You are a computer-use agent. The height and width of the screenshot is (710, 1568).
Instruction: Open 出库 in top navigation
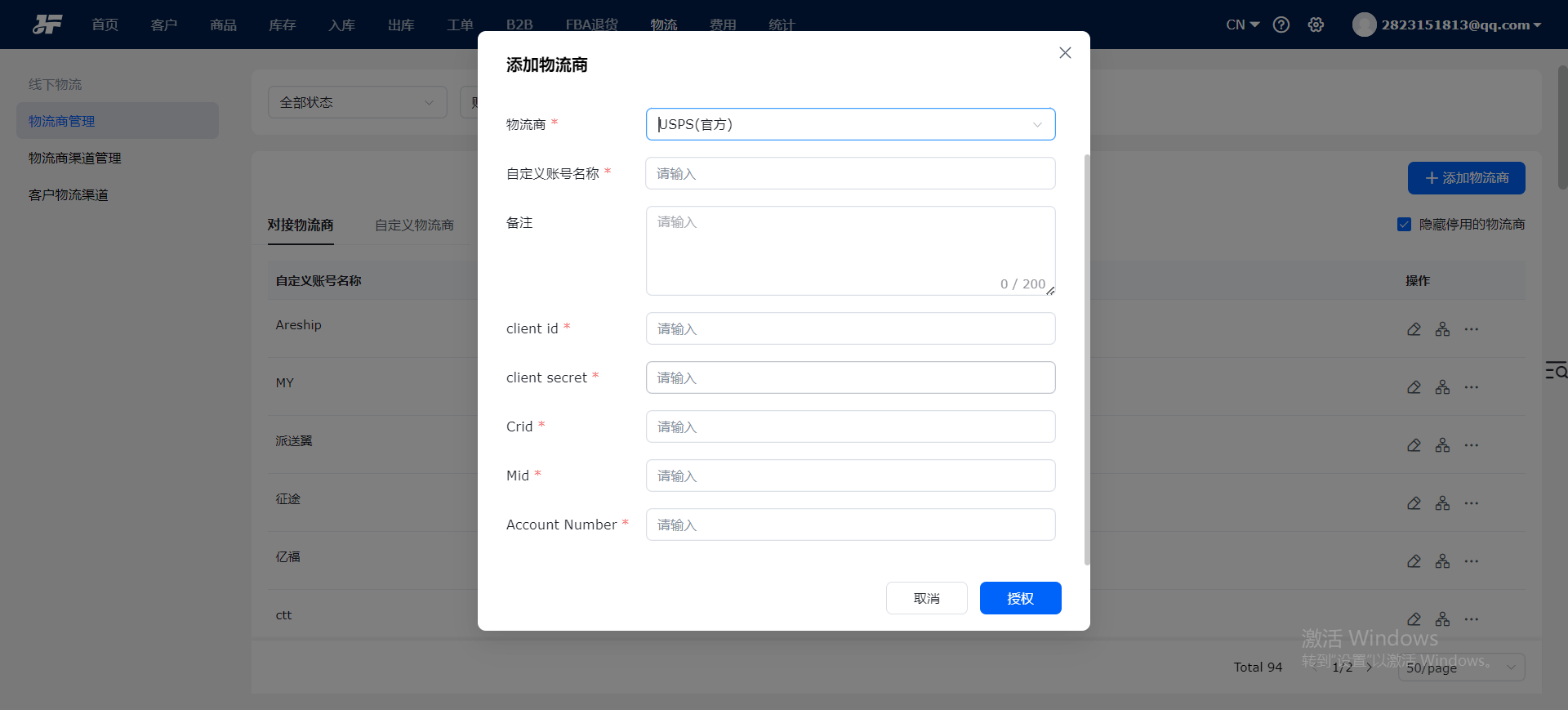click(x=401, y=25)
